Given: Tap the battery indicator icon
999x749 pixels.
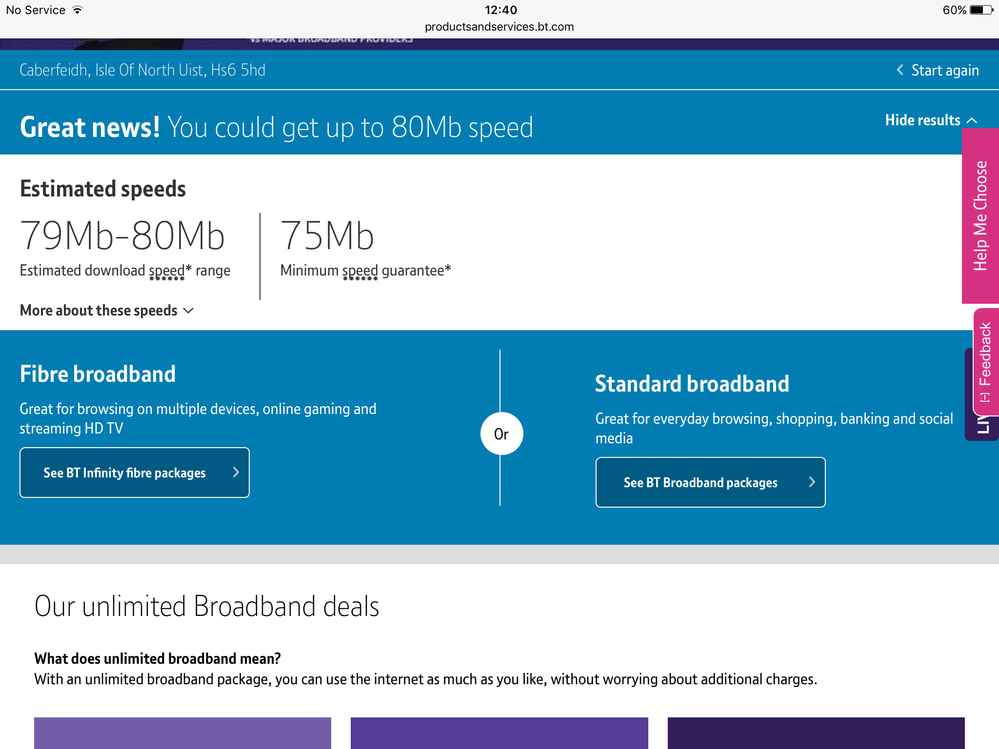Looking at the screenshot, I should point(981,10).
